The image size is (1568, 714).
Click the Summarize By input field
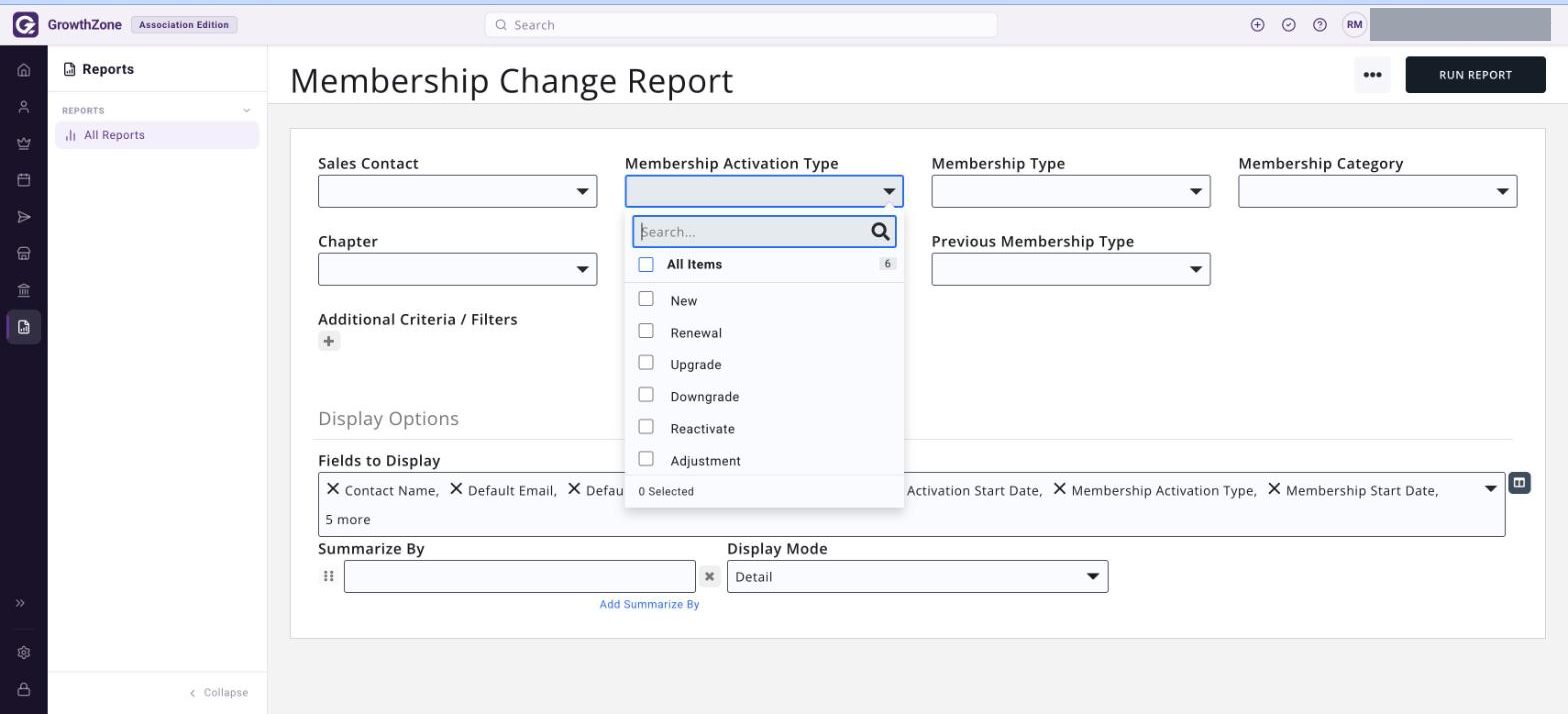tap(520, 576)
